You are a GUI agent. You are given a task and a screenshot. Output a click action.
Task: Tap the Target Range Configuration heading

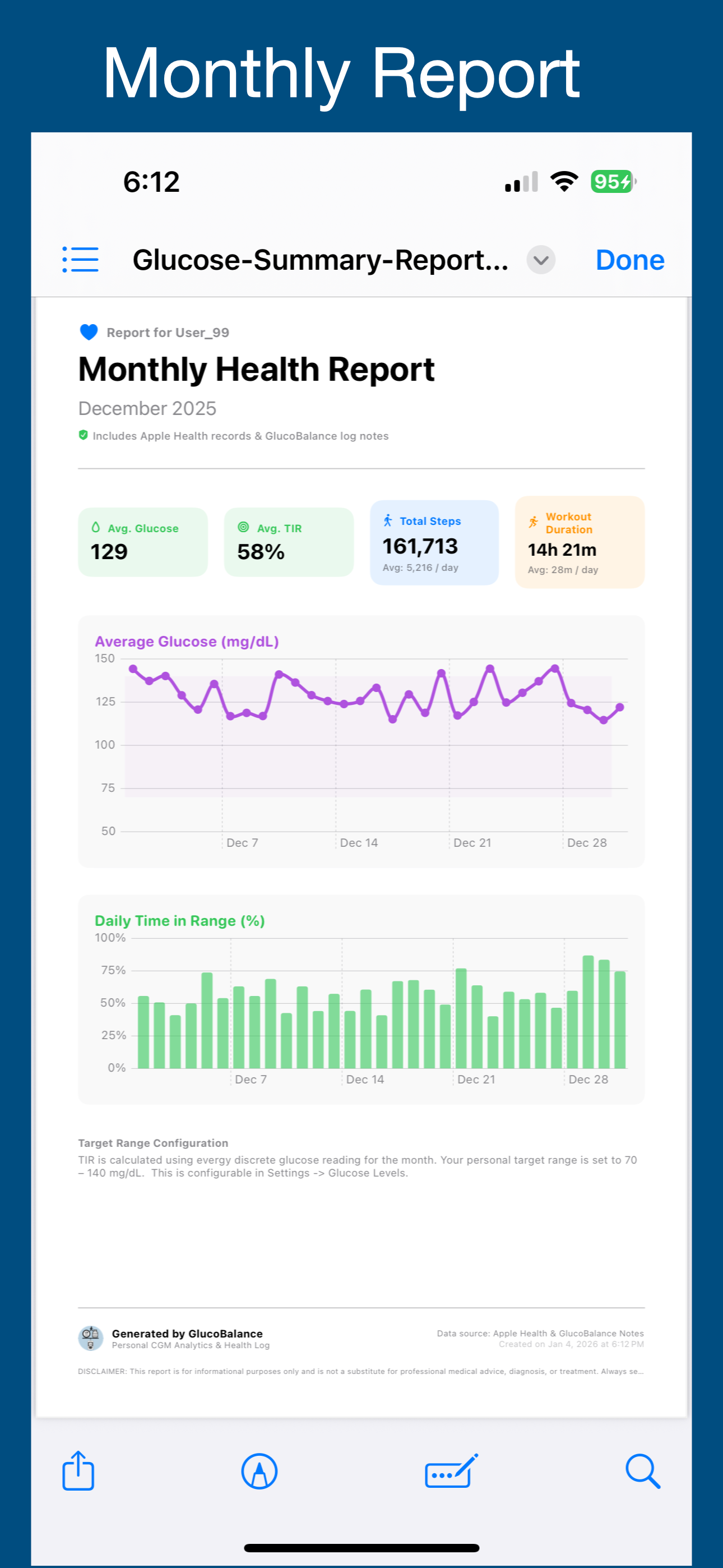154,1143
